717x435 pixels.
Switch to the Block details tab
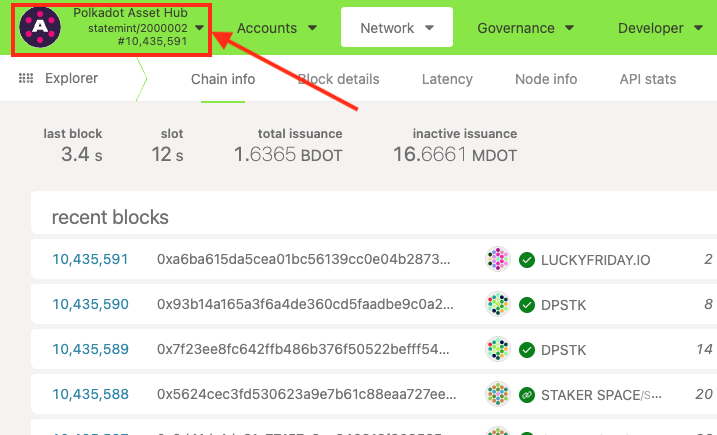(338, 79)
